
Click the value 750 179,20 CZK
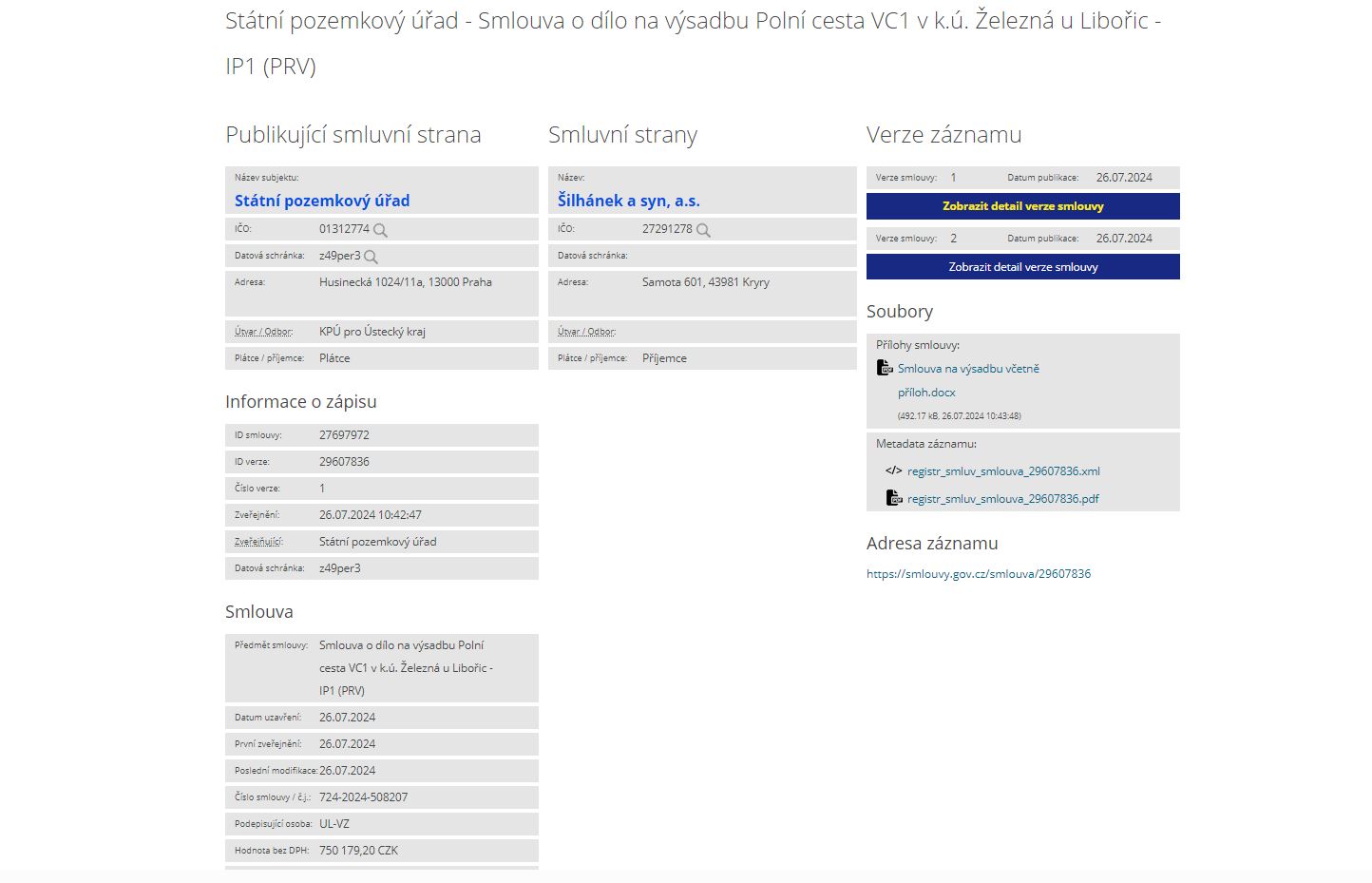click(358, 851)
